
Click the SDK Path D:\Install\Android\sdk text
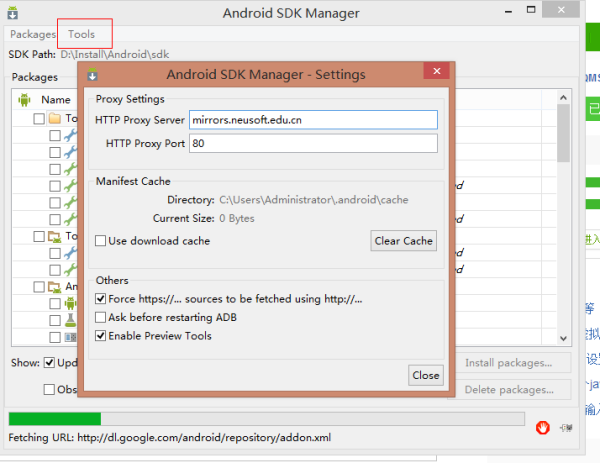pos(115,54)
